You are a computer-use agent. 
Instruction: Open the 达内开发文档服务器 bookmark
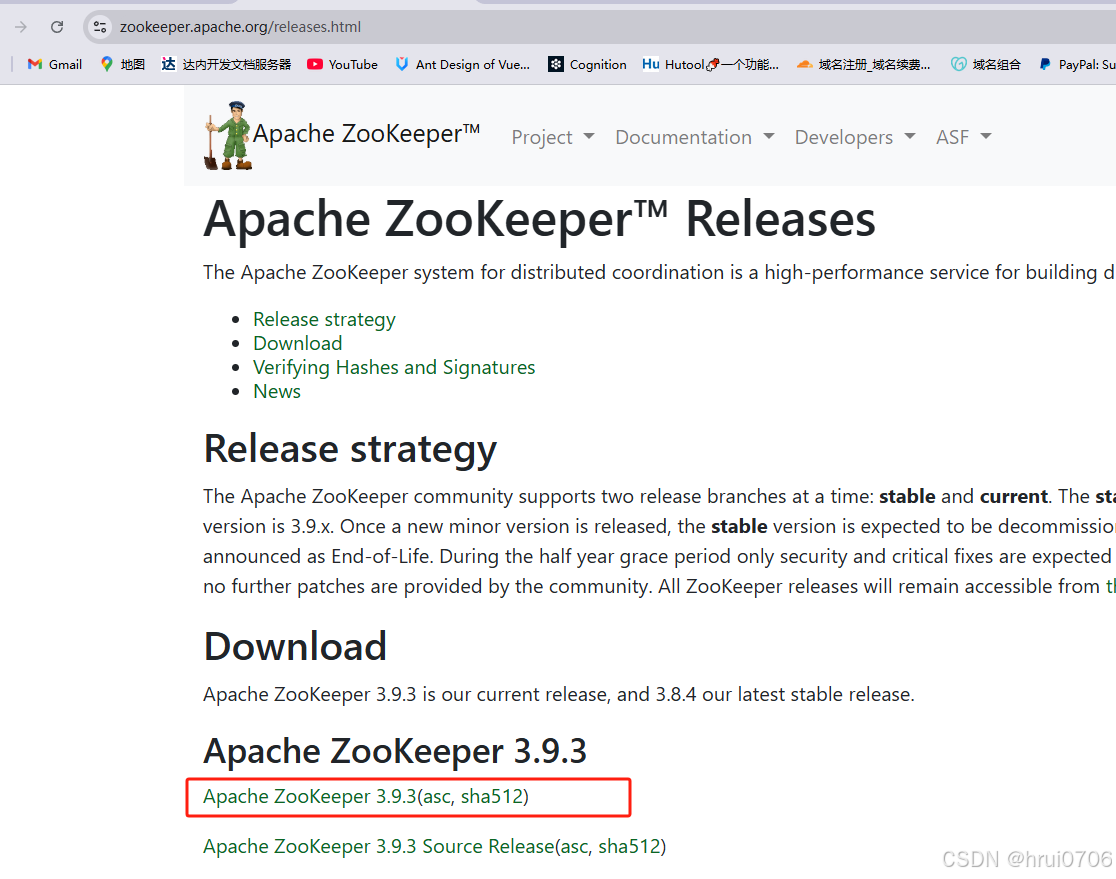[226, 65]
